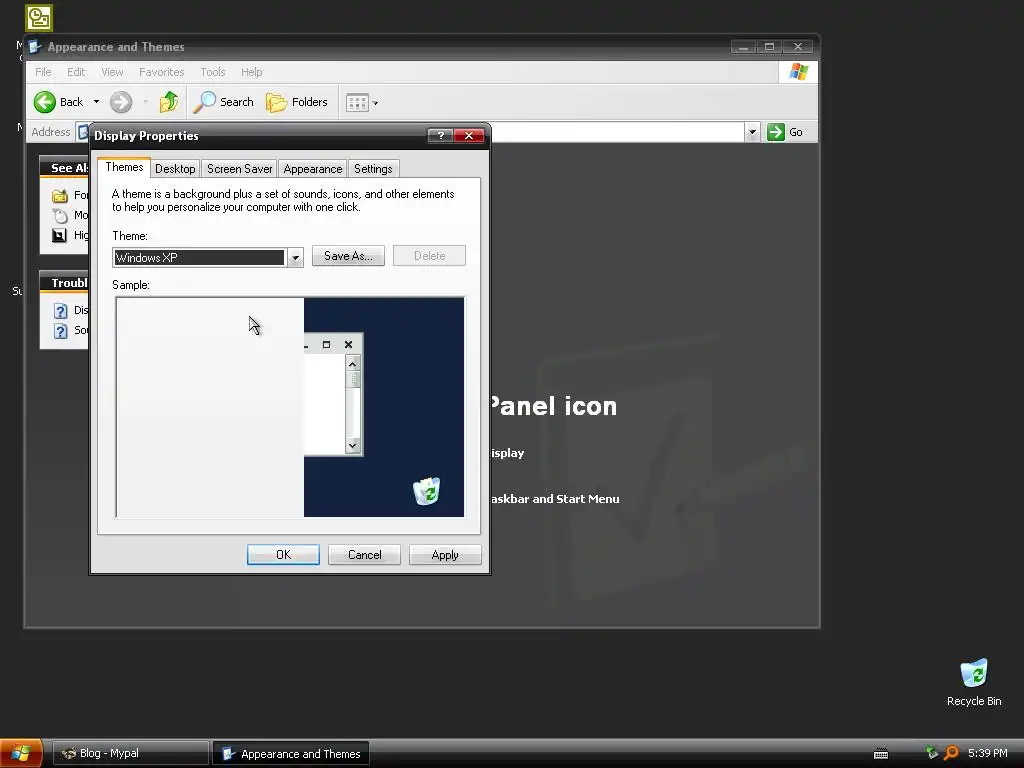This screenshot has height=768, width=1024.
Task: Click the OK button
Action: [283, 554]
